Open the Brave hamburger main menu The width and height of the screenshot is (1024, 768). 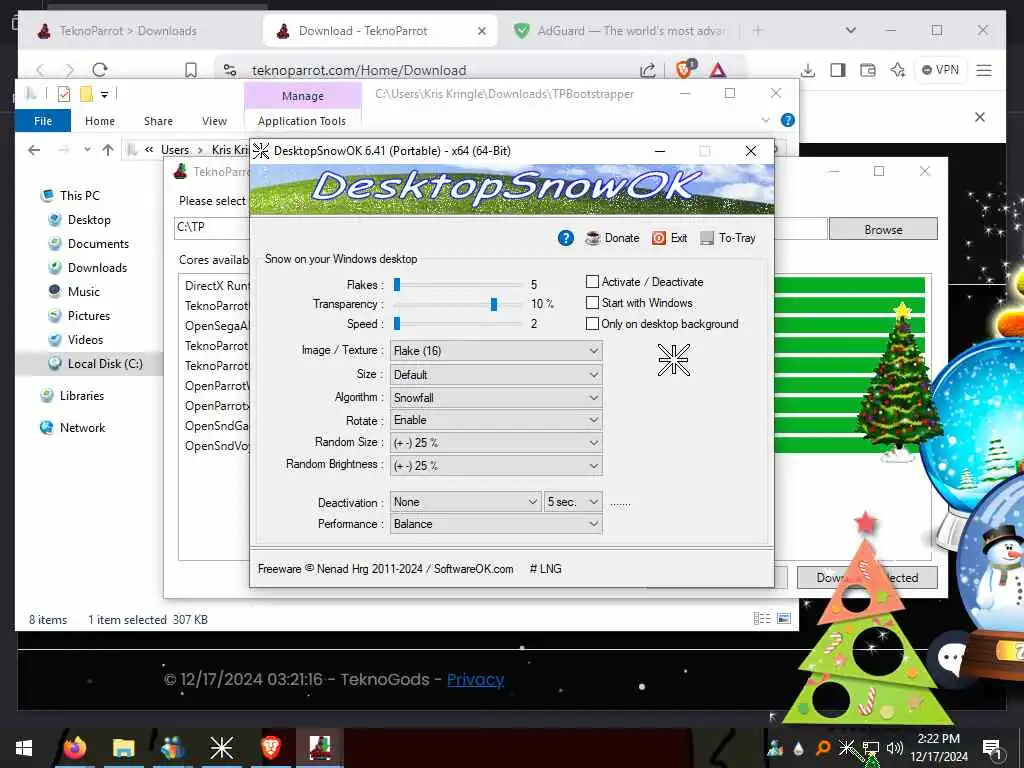tap(984, 70)
